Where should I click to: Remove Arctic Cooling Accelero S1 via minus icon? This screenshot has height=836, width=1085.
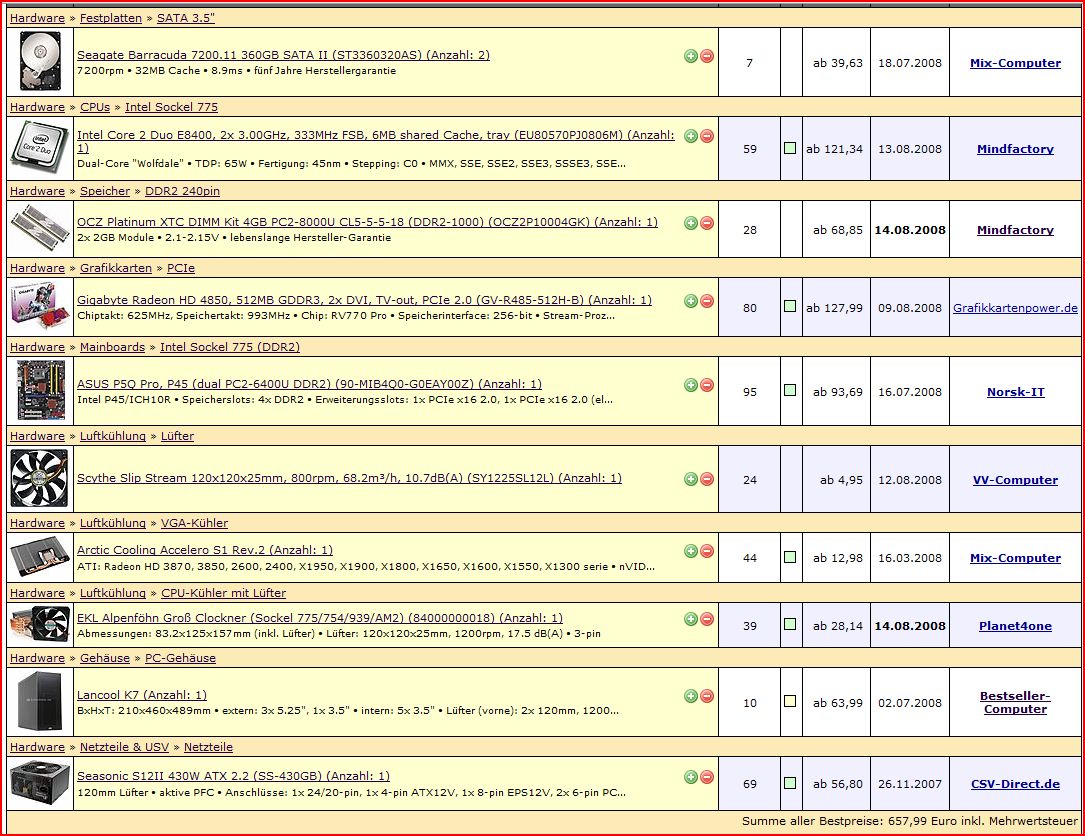[706, 551]
